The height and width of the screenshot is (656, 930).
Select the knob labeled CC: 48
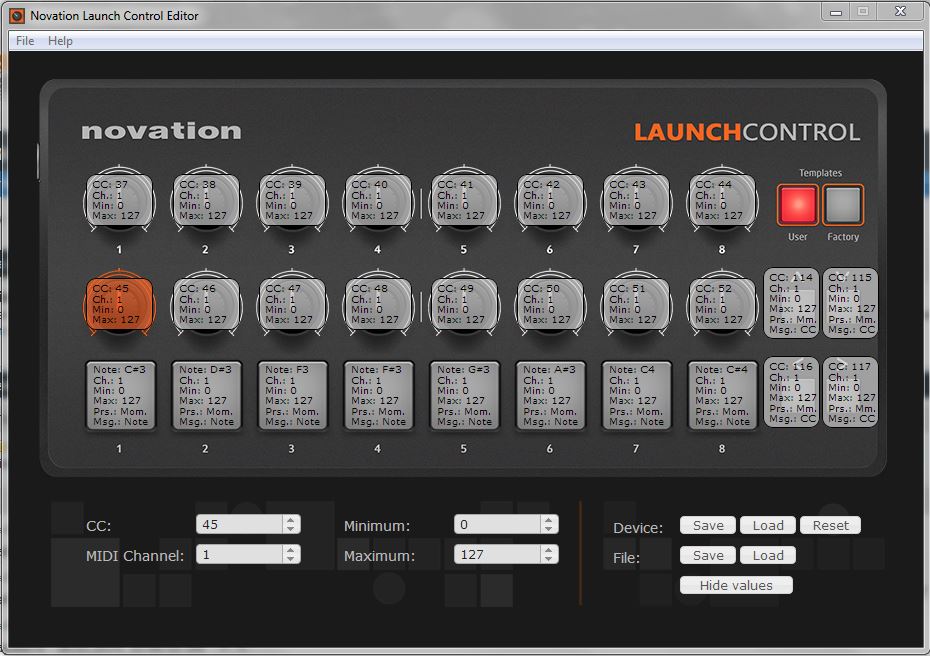[x=377, y=304]
